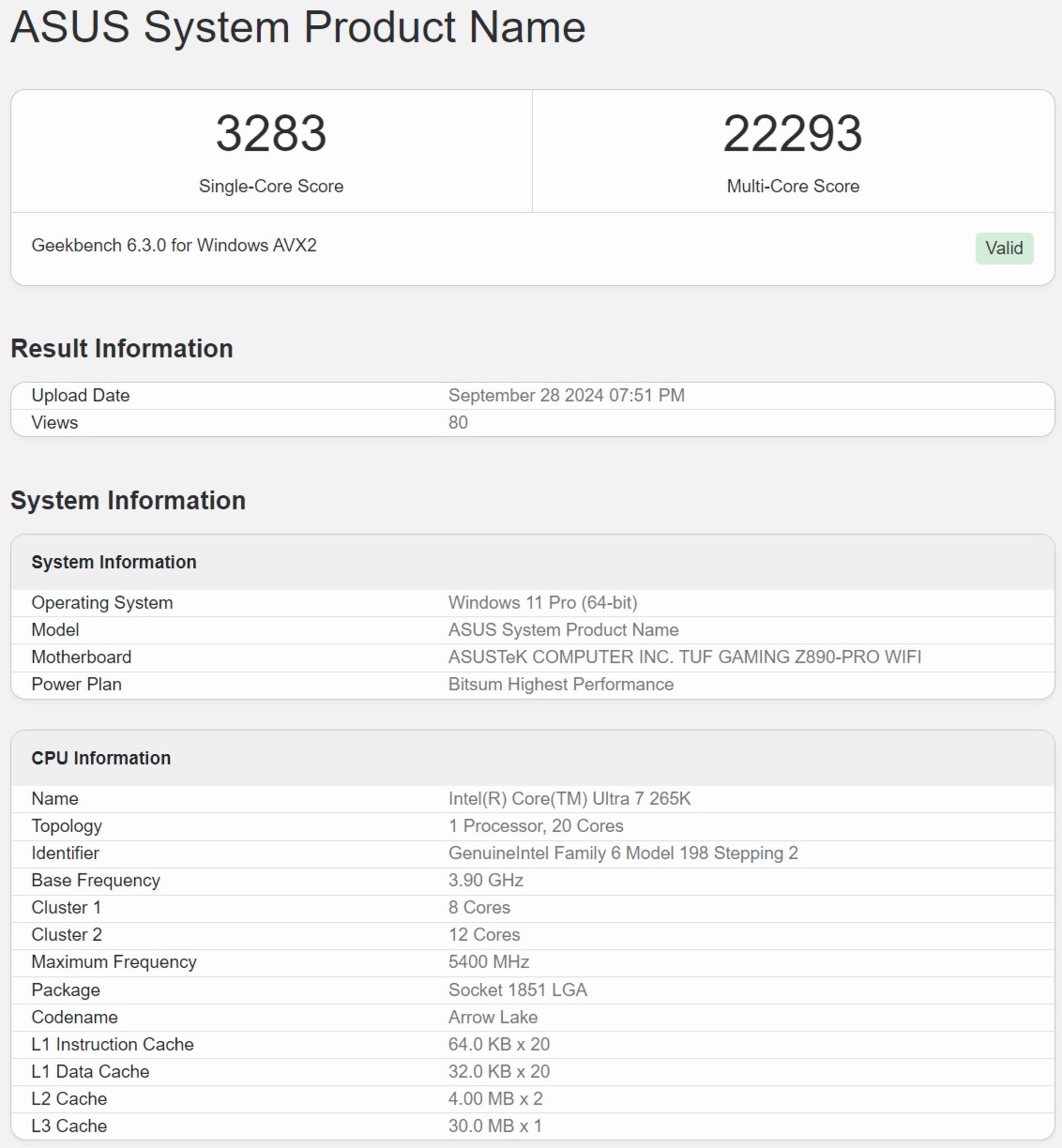Select the Socket 1851 LGA package value
This screenshot has height=1148, width=1062.
[x=518, y=990]
